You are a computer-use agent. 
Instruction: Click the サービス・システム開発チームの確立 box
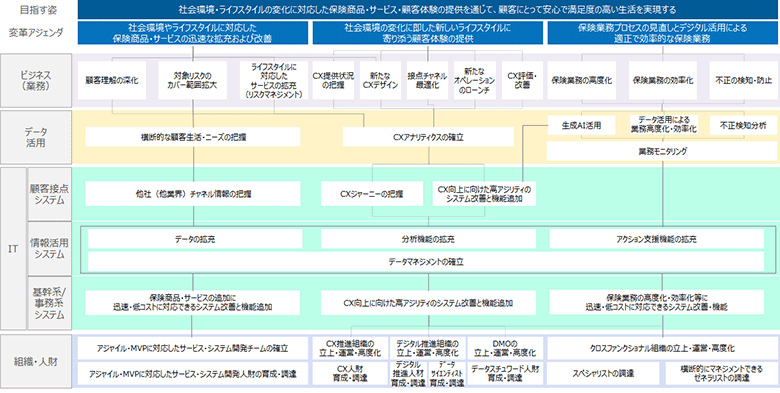193,349
